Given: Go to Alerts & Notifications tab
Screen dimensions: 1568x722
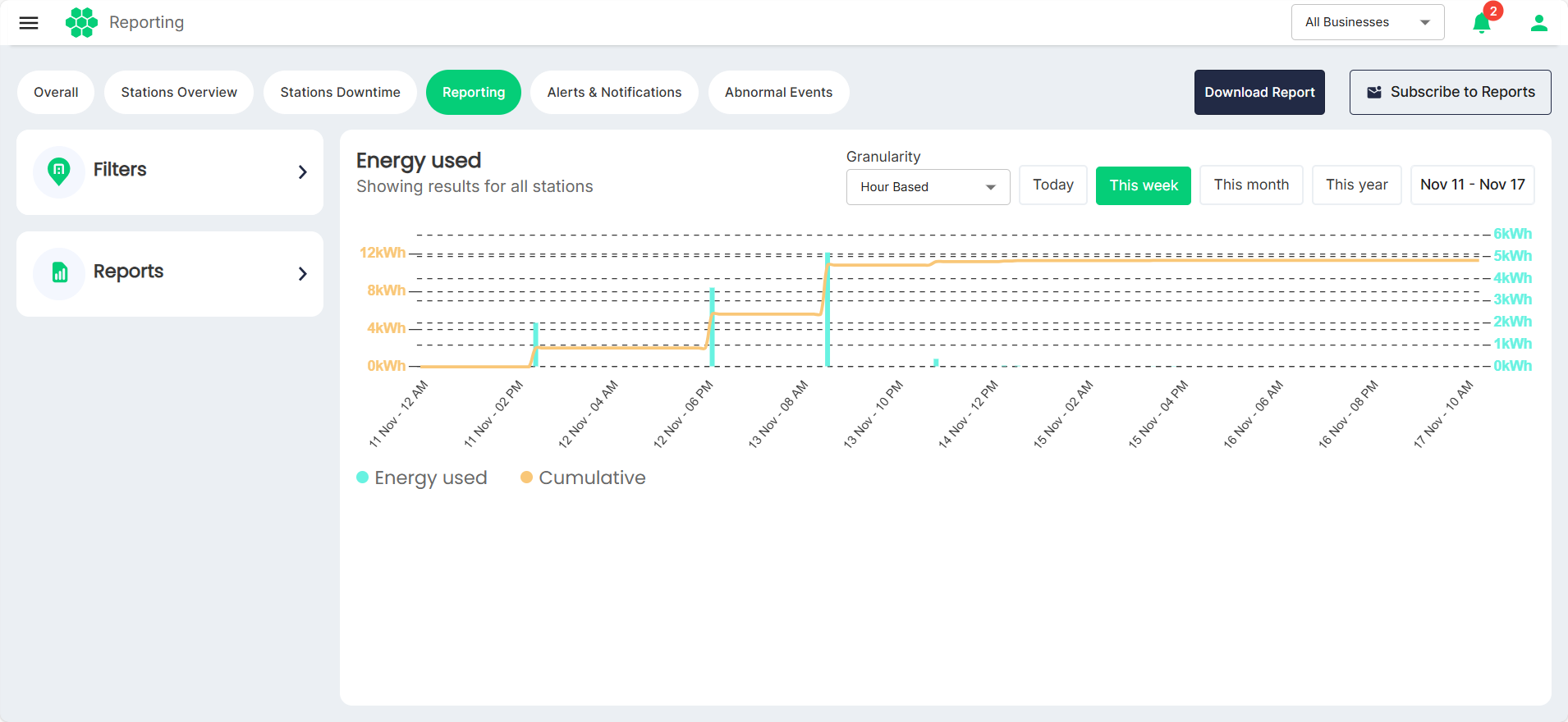Looking at the screenshot, I should (x=614, y=92).
